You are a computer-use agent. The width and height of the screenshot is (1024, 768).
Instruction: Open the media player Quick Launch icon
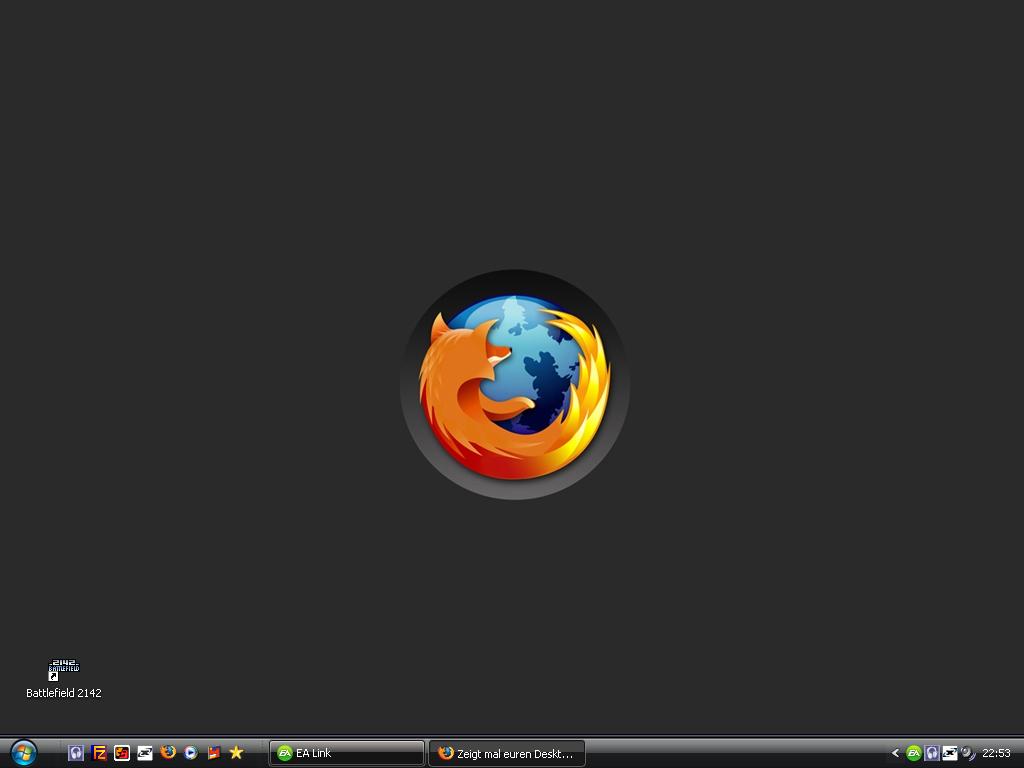click(191, 753)
